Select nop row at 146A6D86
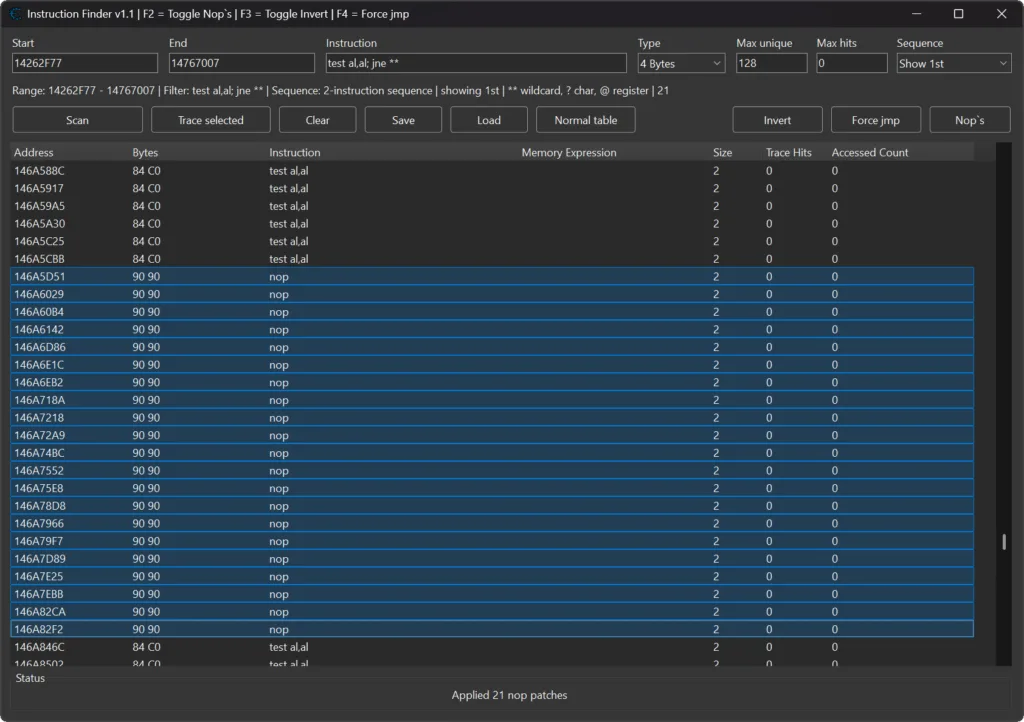1024x722 pixels. [x=492, y=347]
